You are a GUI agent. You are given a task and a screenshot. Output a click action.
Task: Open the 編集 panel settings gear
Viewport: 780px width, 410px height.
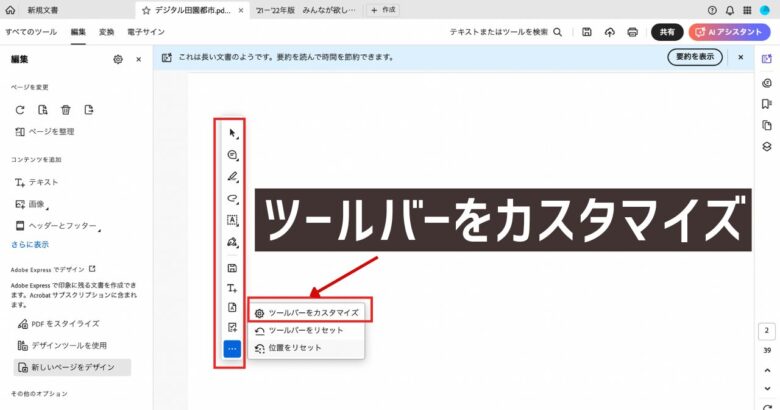pyautogui.click(x=118, y=59)
